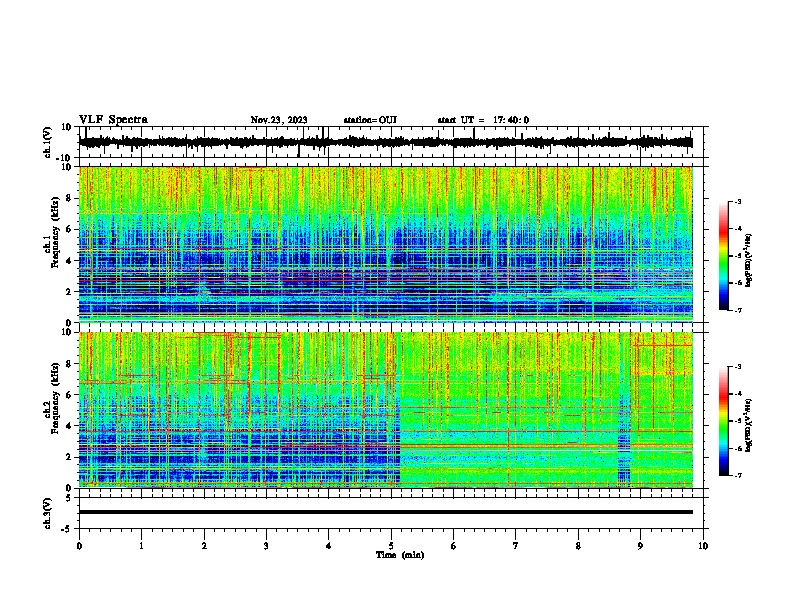This screenshot has width=792, height=612.
Task: Click the ch.2 frequency axis "8" tick label
Action: click(x=70, y=364)
